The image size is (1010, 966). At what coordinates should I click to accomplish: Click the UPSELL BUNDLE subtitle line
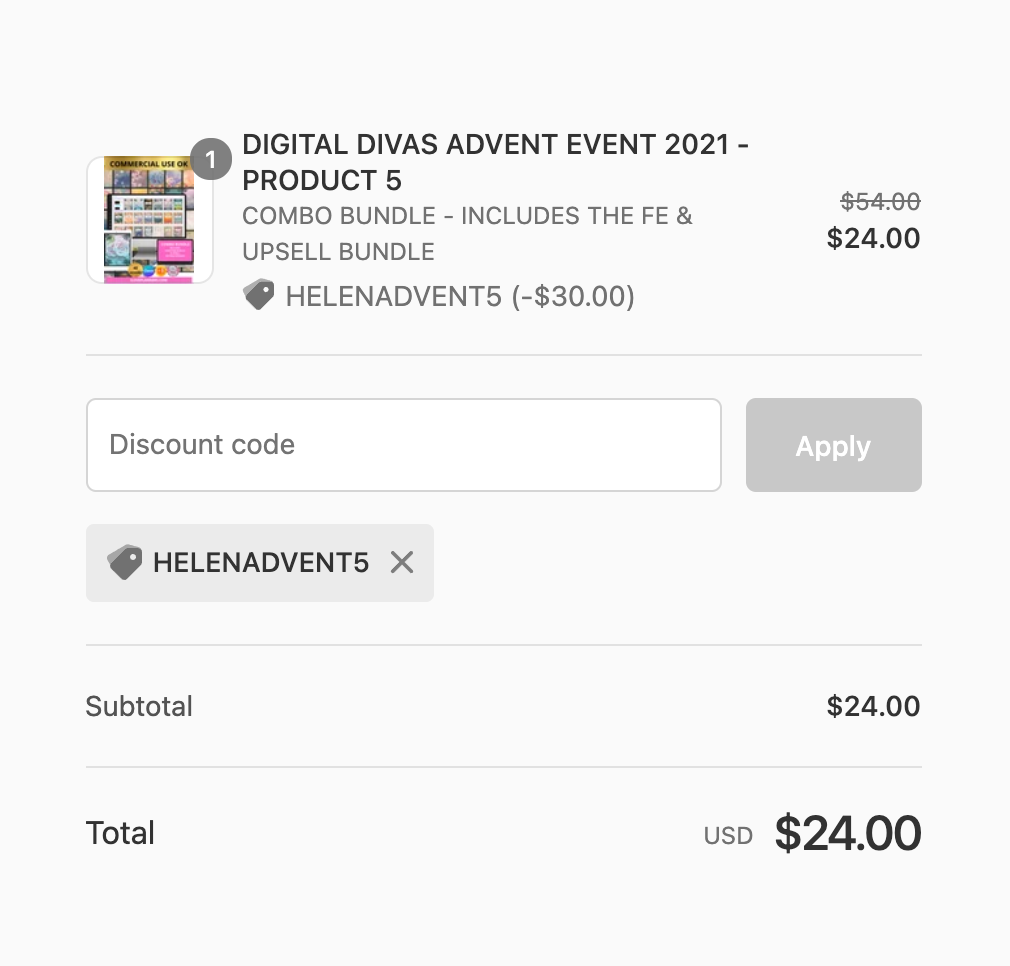pos(338,252)
